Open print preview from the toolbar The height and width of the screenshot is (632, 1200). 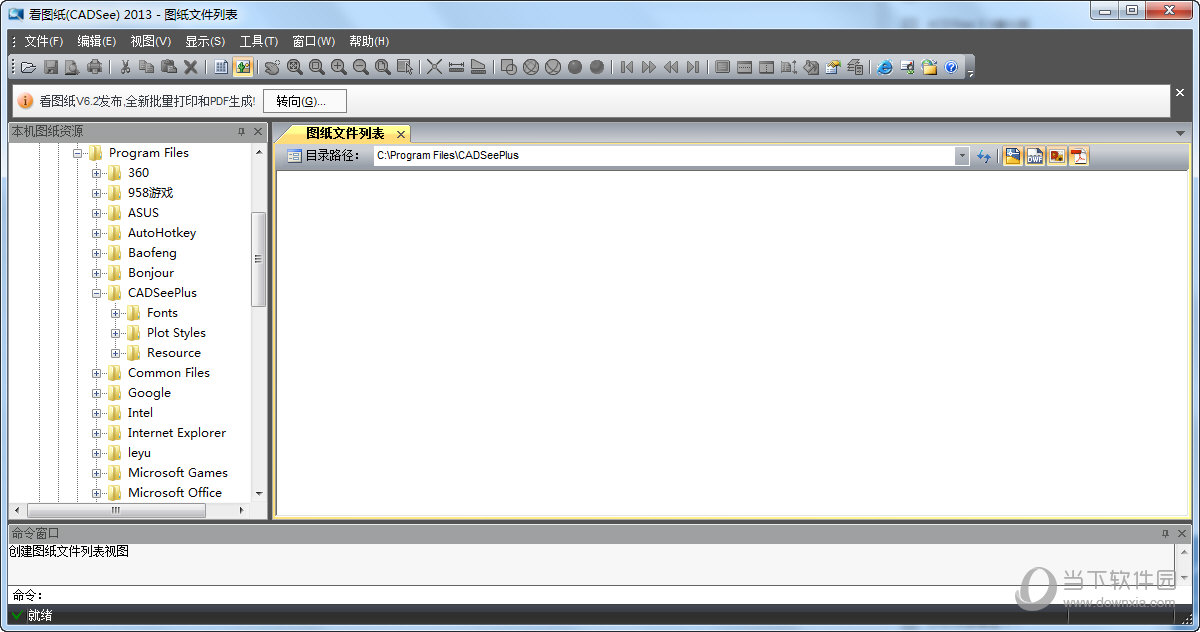click(x=72, y=67)
